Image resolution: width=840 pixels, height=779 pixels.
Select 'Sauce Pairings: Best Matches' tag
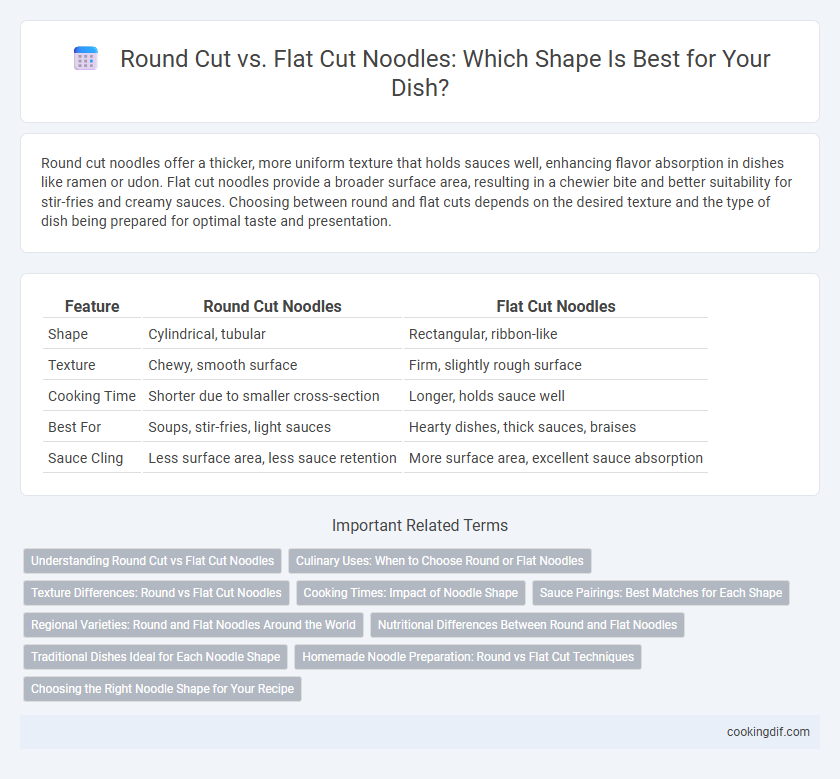(661, 593)
